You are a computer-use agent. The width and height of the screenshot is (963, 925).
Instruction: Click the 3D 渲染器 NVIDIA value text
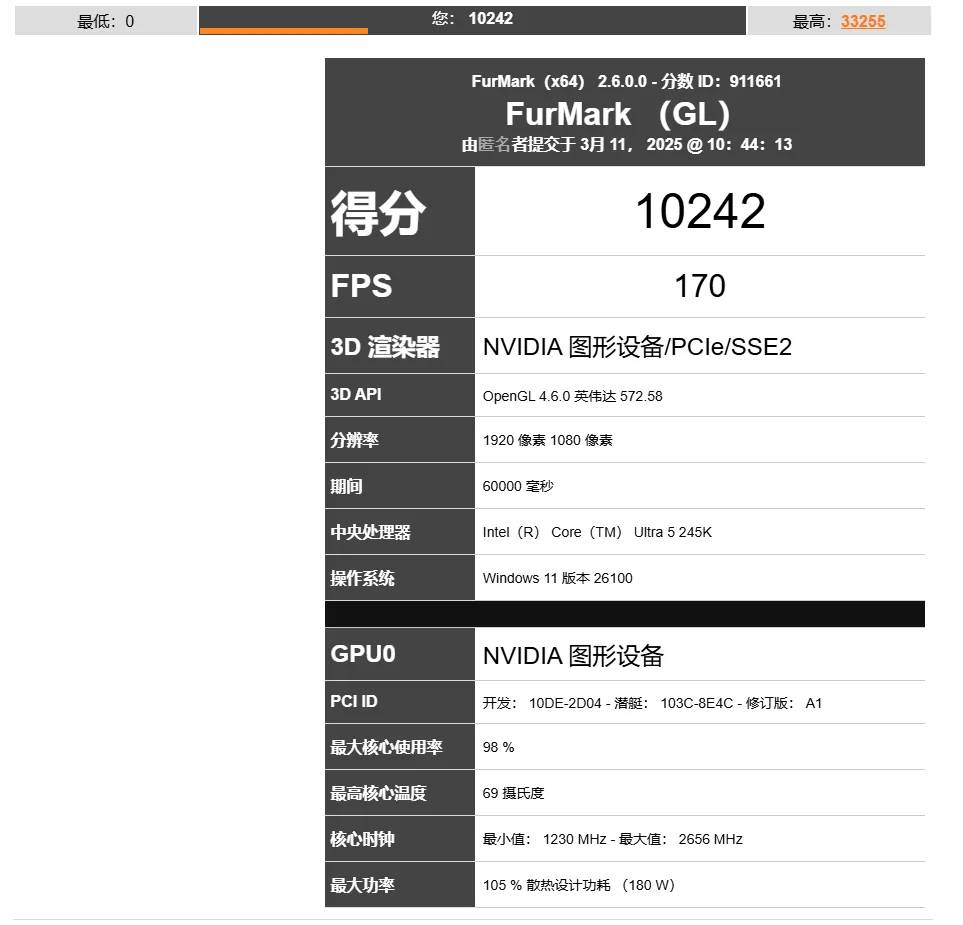[637, 347]
